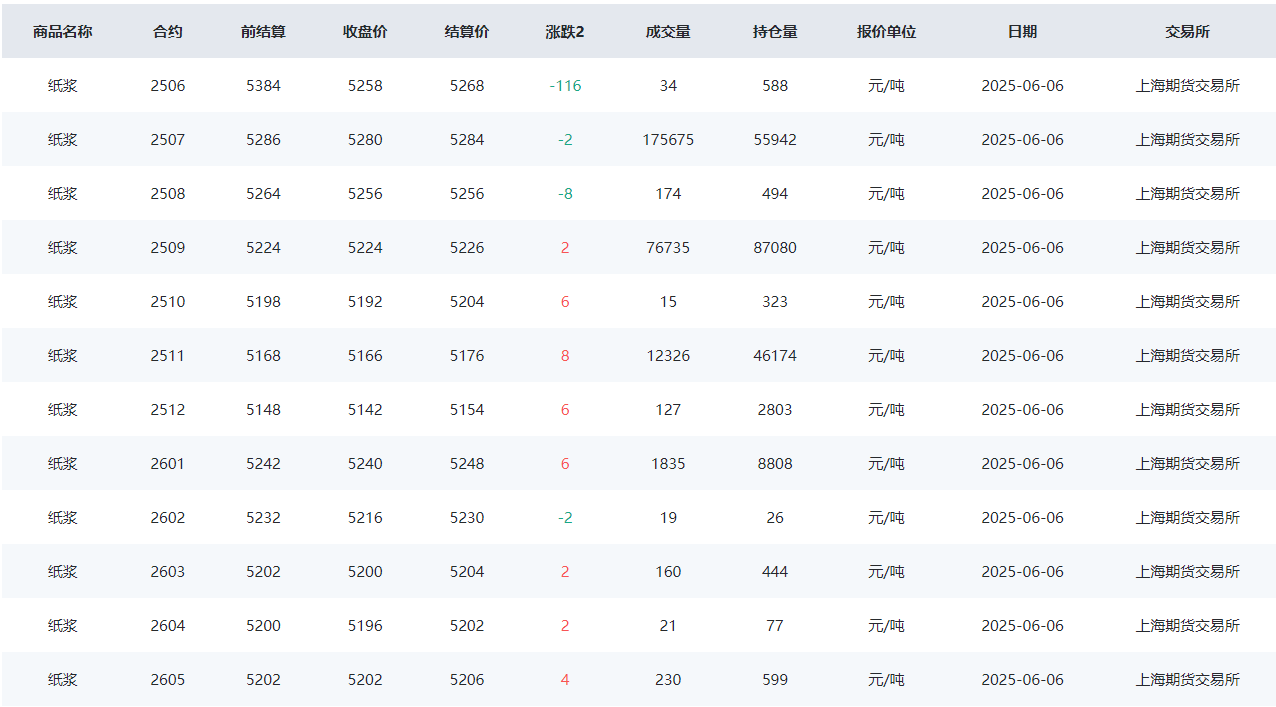Click previous settlement value 5384
Screen dimensions: 1276x707
coord(263,86)
